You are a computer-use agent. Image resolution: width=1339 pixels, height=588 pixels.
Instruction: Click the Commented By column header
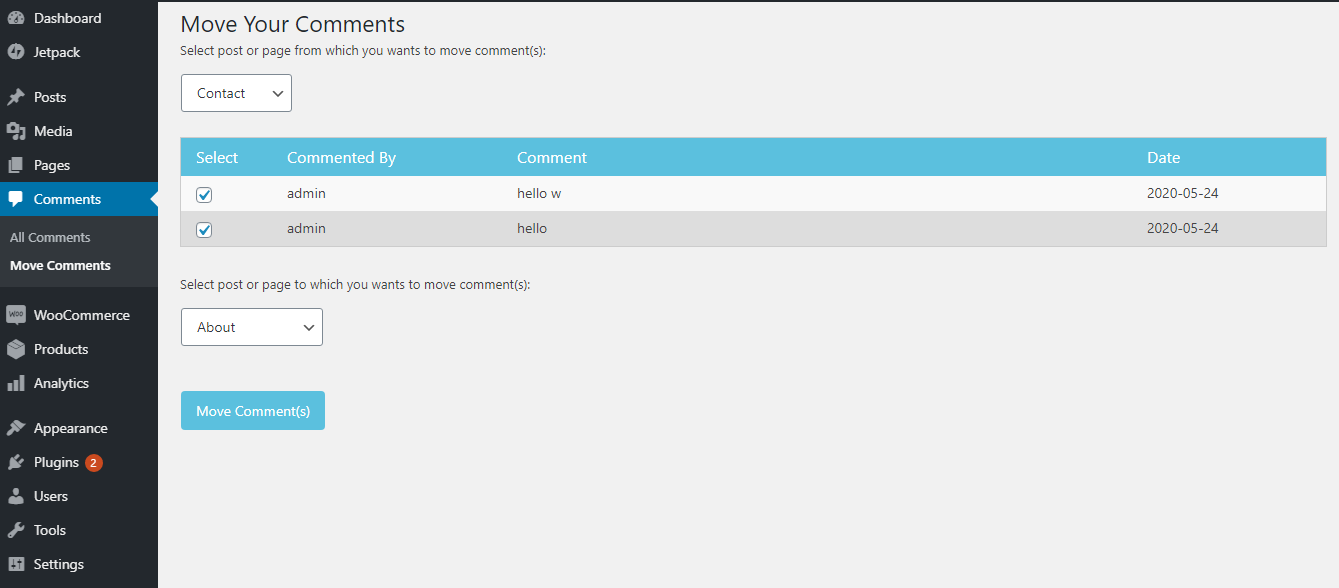[x=341, y=158]
